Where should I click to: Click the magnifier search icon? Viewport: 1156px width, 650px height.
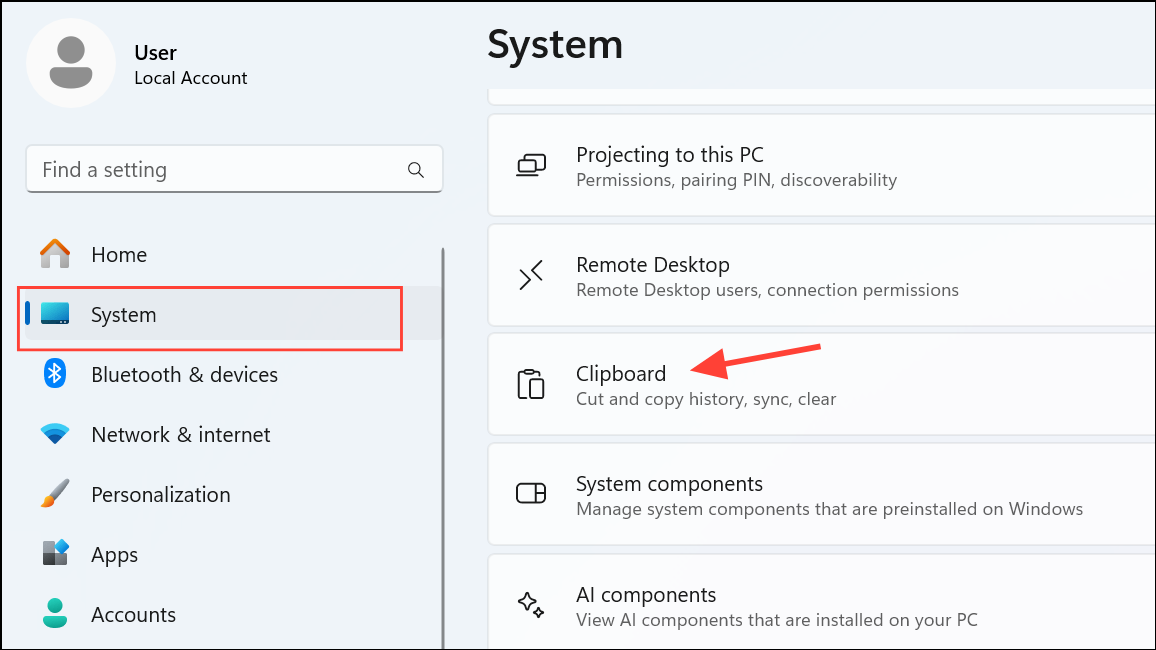pos(416,171)
